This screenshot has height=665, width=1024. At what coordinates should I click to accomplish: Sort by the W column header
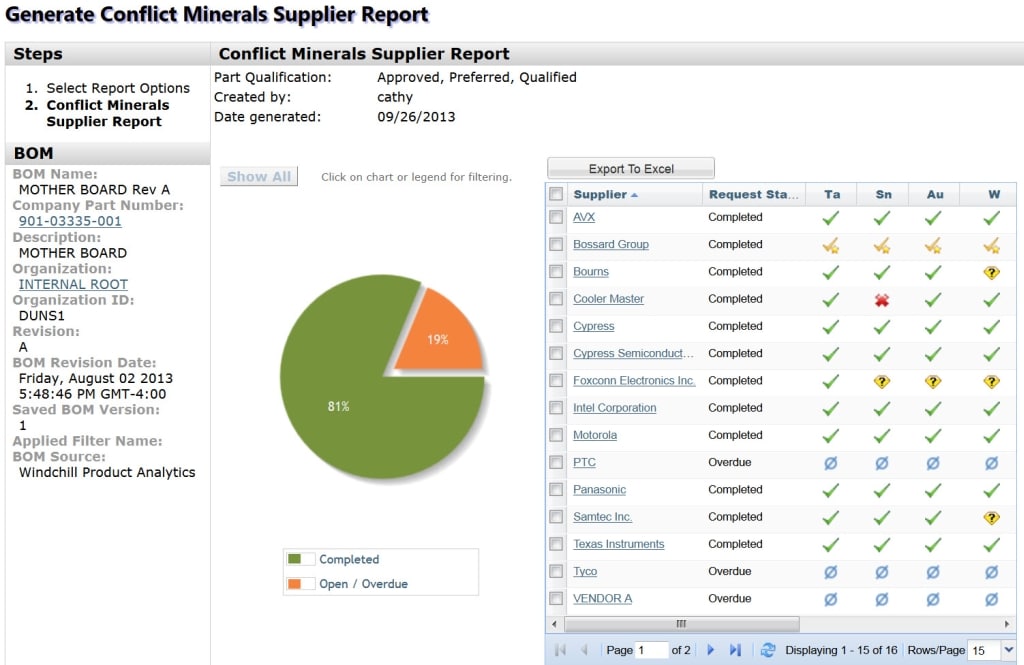point(989,194)
